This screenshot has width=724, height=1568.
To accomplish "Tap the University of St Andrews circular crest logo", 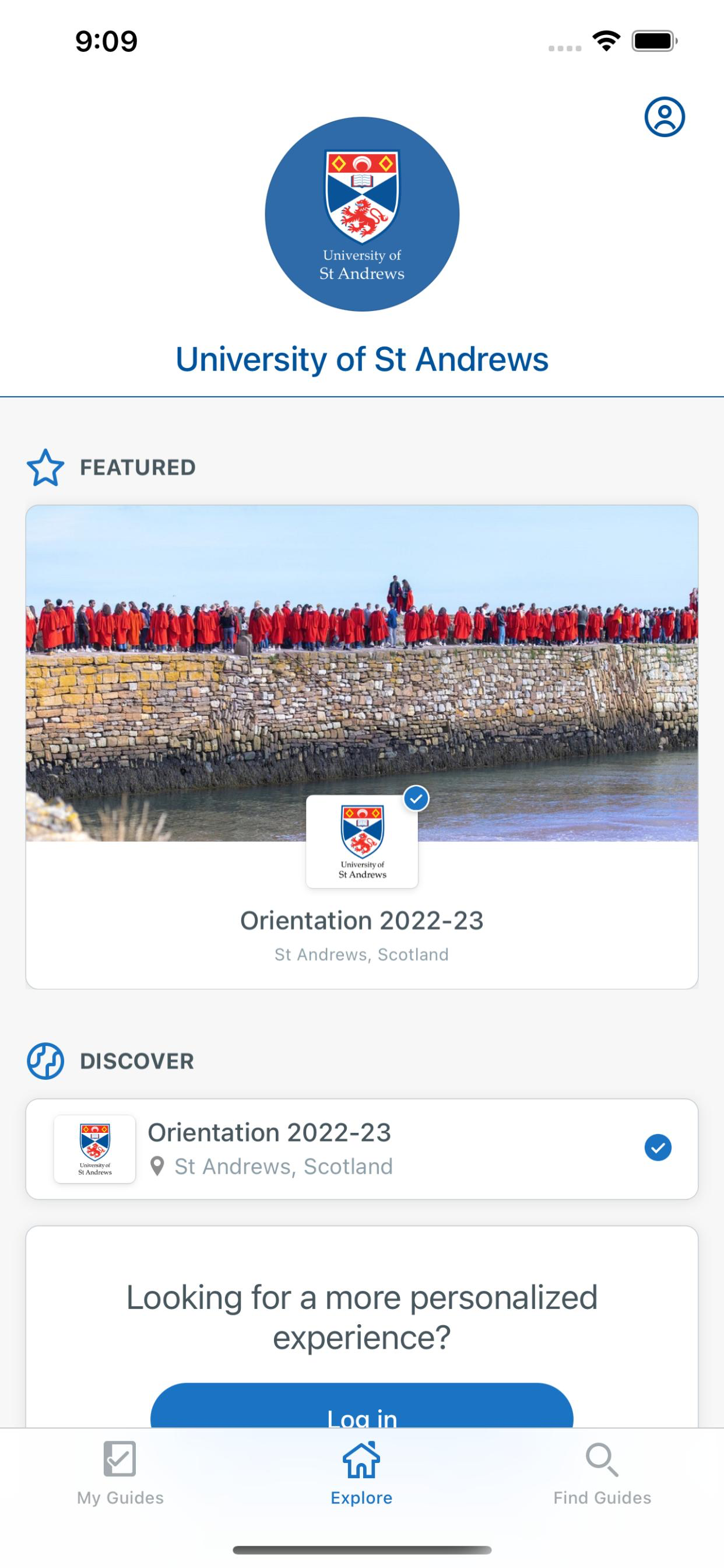I will (x=362, y=214).
